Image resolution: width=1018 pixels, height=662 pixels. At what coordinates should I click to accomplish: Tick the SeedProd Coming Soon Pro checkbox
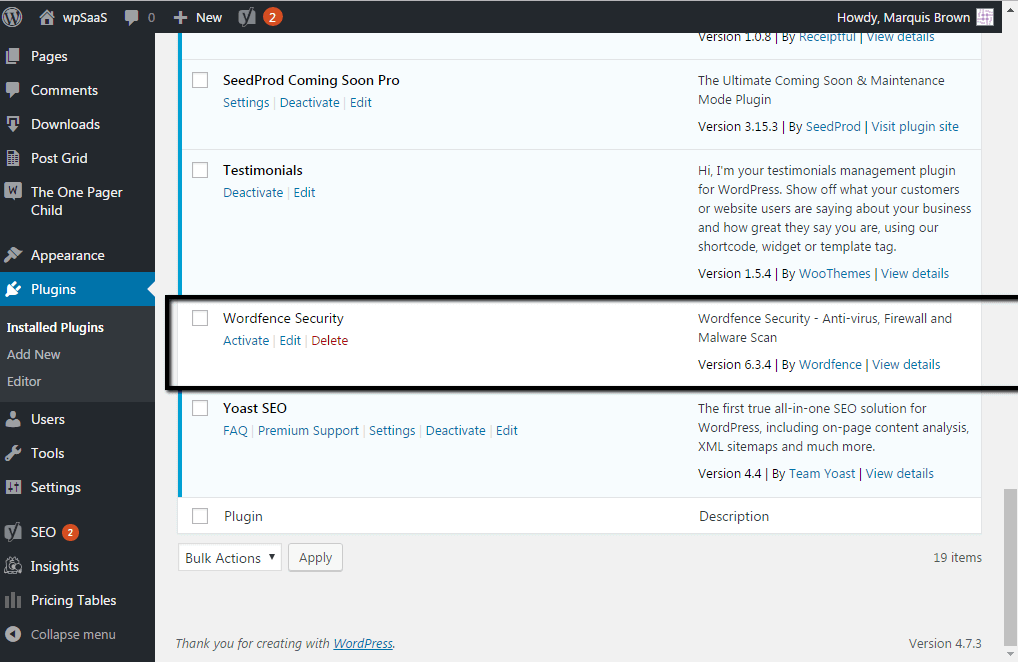[200, 80]
